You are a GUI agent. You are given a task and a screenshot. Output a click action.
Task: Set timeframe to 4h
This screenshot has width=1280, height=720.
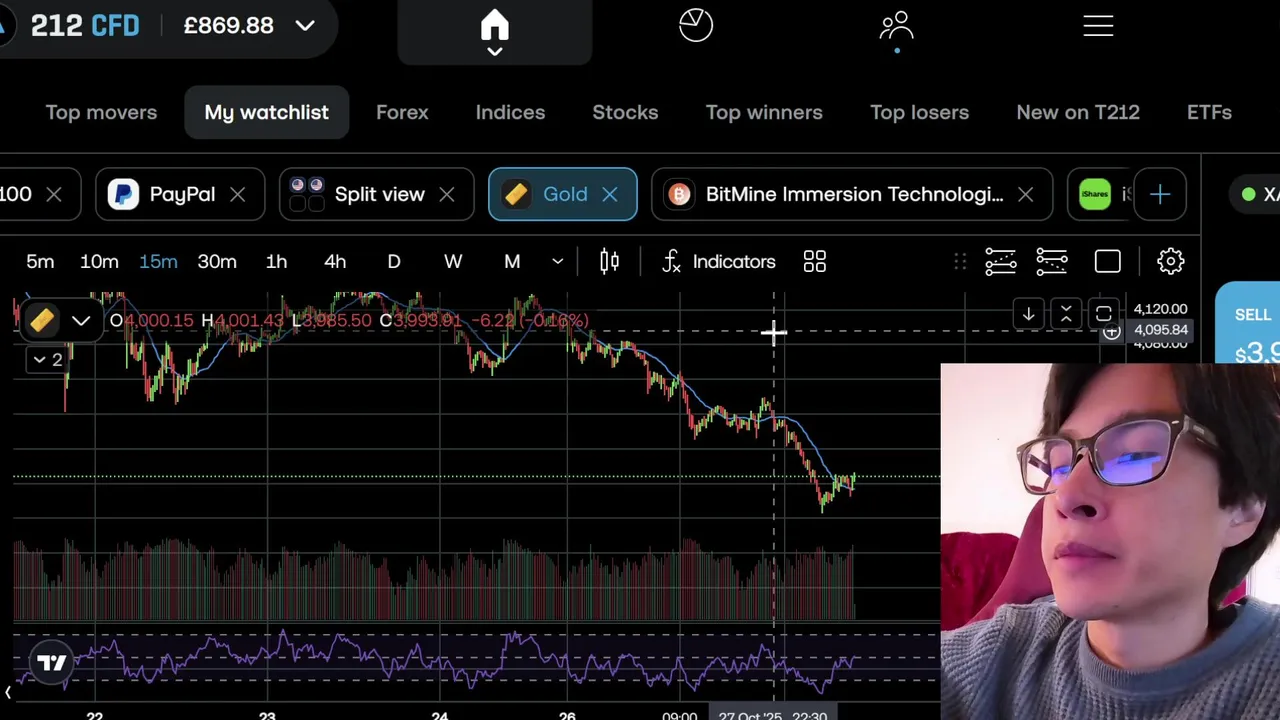(335, 262)
